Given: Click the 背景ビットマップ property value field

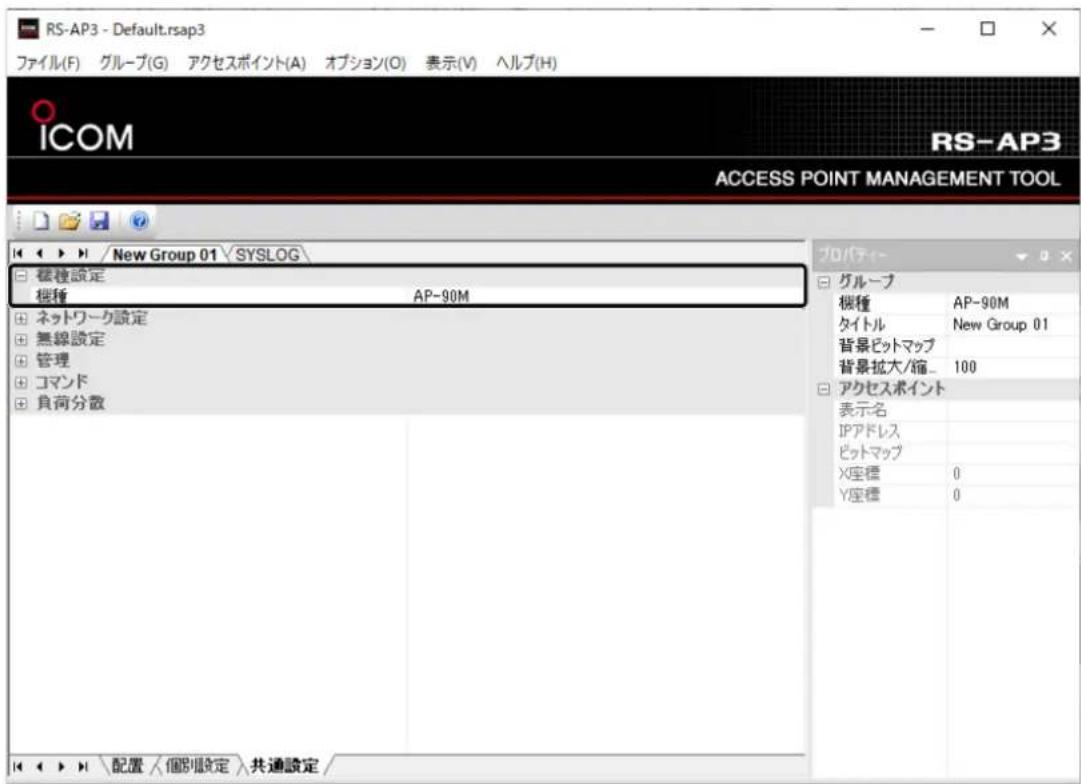Looking at the screenshot, I should coord(1013,345).
